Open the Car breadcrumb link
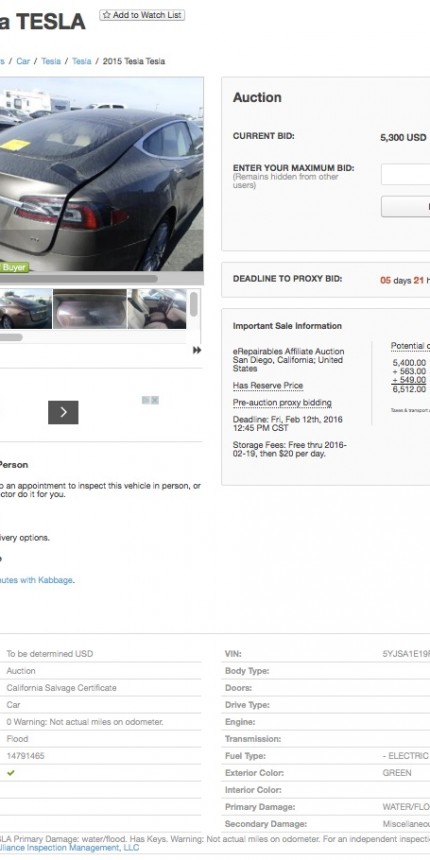The width and height of the screenshot is (430, 860). coord(23,61)
